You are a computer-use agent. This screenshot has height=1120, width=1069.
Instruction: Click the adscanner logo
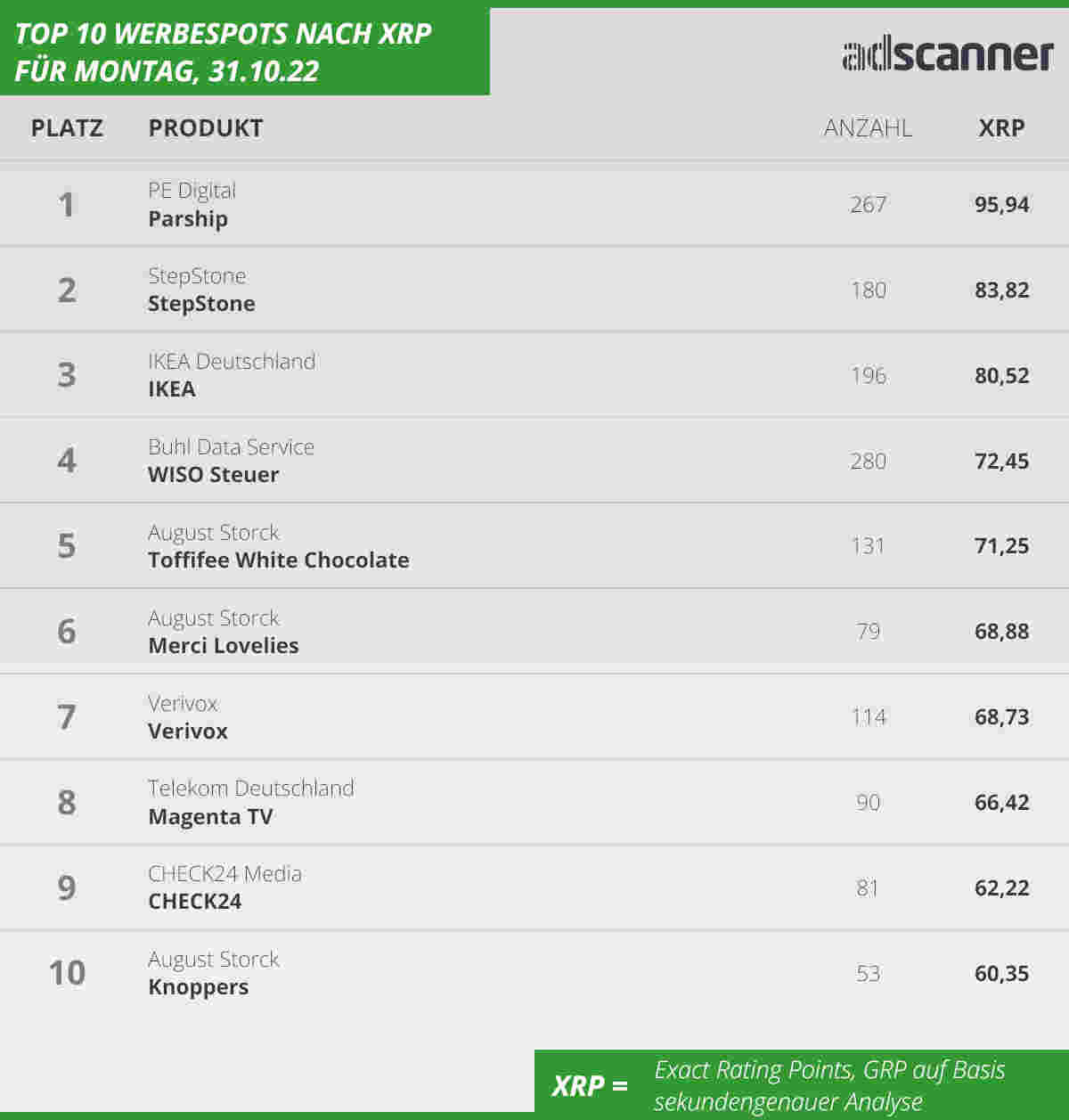point(948,54)
